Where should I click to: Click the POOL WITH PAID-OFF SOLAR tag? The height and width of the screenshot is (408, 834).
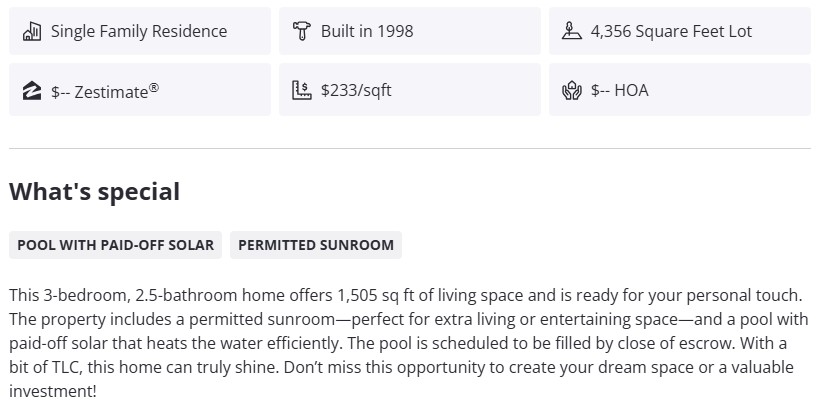pyautogui.click(x=116, y=245)
